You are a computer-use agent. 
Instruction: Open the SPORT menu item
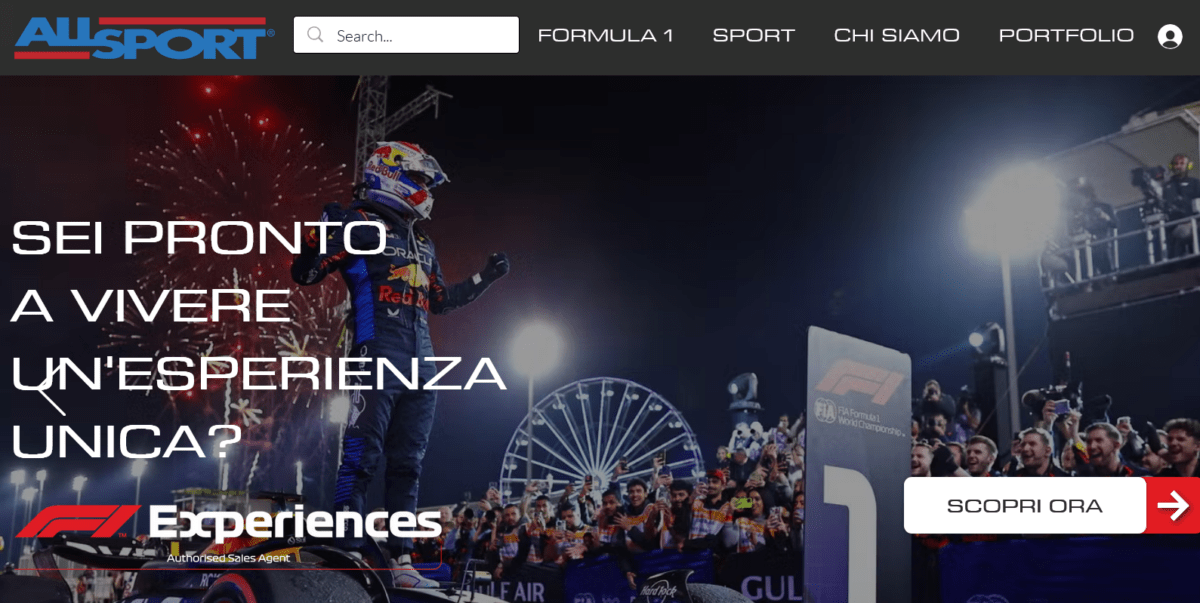tap(753, 36)
